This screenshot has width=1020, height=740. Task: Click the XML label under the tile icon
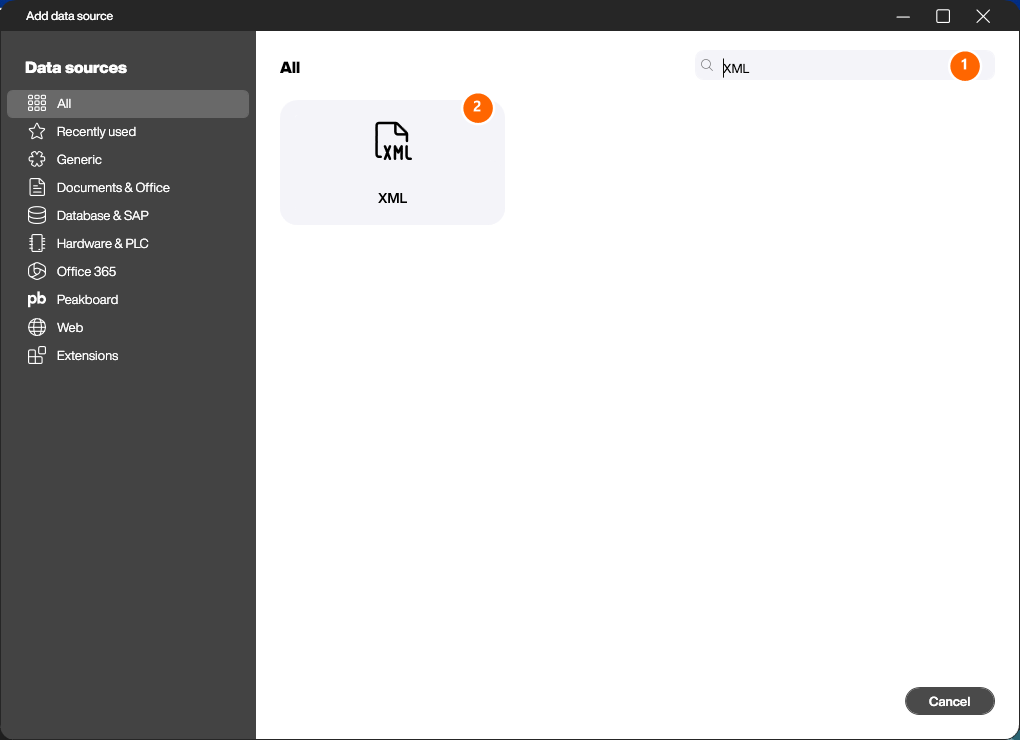coord(393,198)
